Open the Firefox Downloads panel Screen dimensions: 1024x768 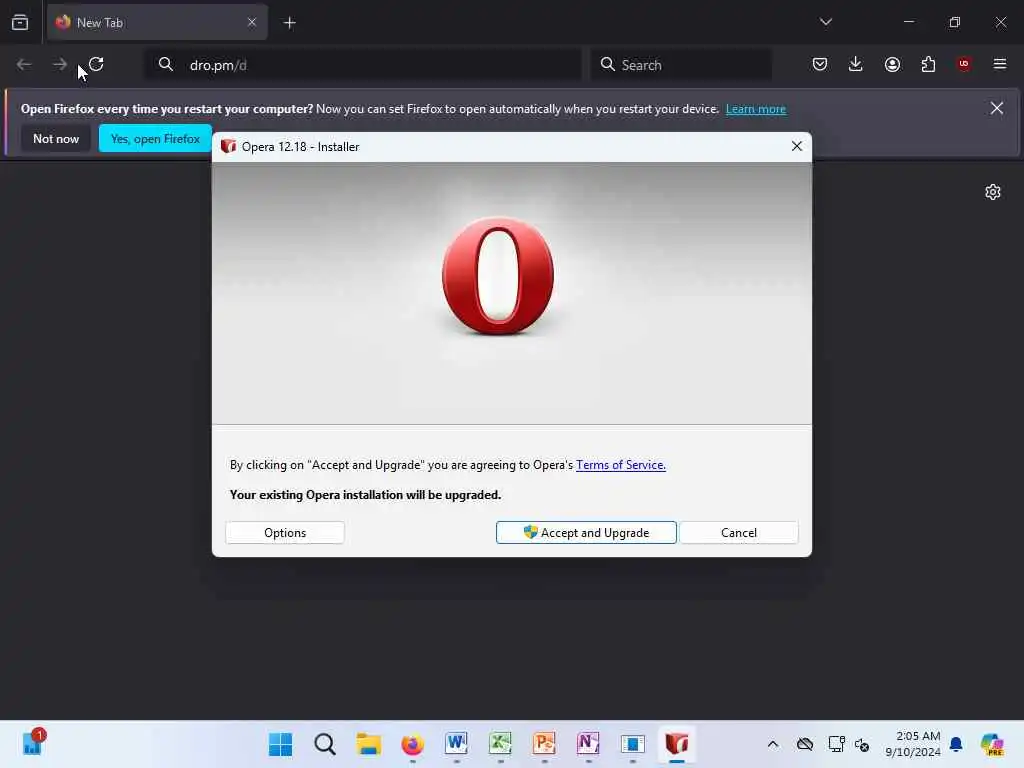(x=856, y=64)
